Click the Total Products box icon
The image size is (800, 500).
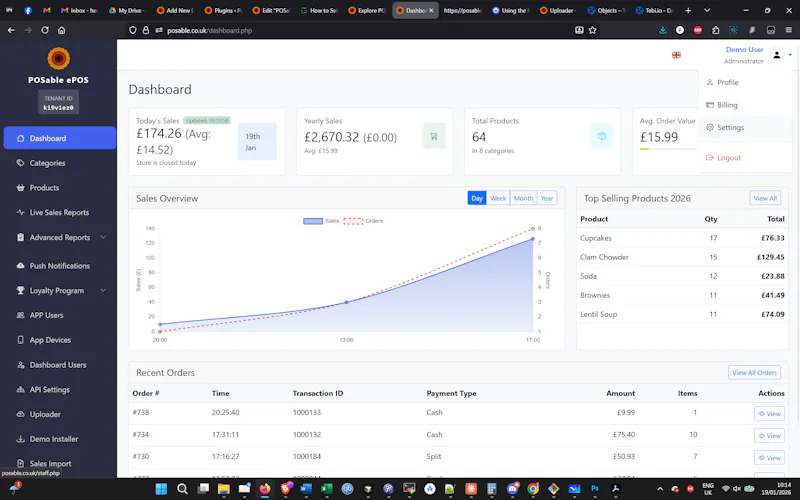point(602,136)
